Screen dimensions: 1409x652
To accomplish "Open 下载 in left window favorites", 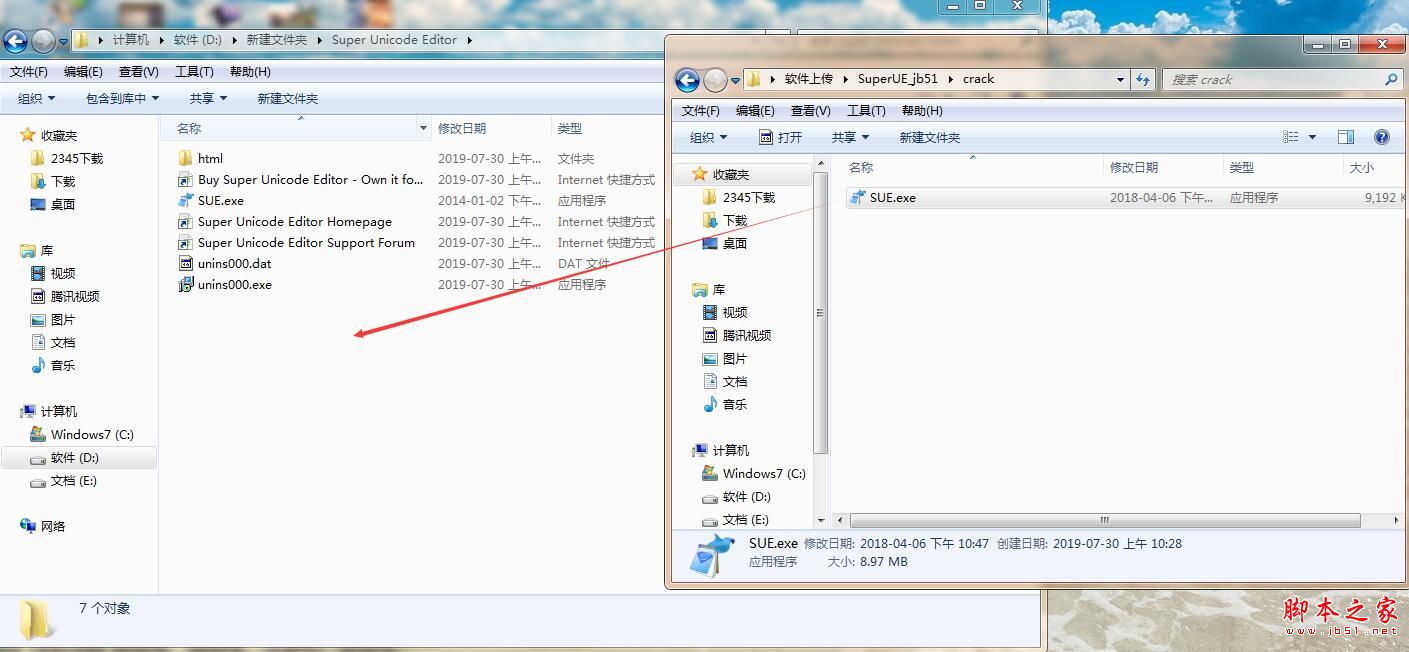I will coord(52,181).
